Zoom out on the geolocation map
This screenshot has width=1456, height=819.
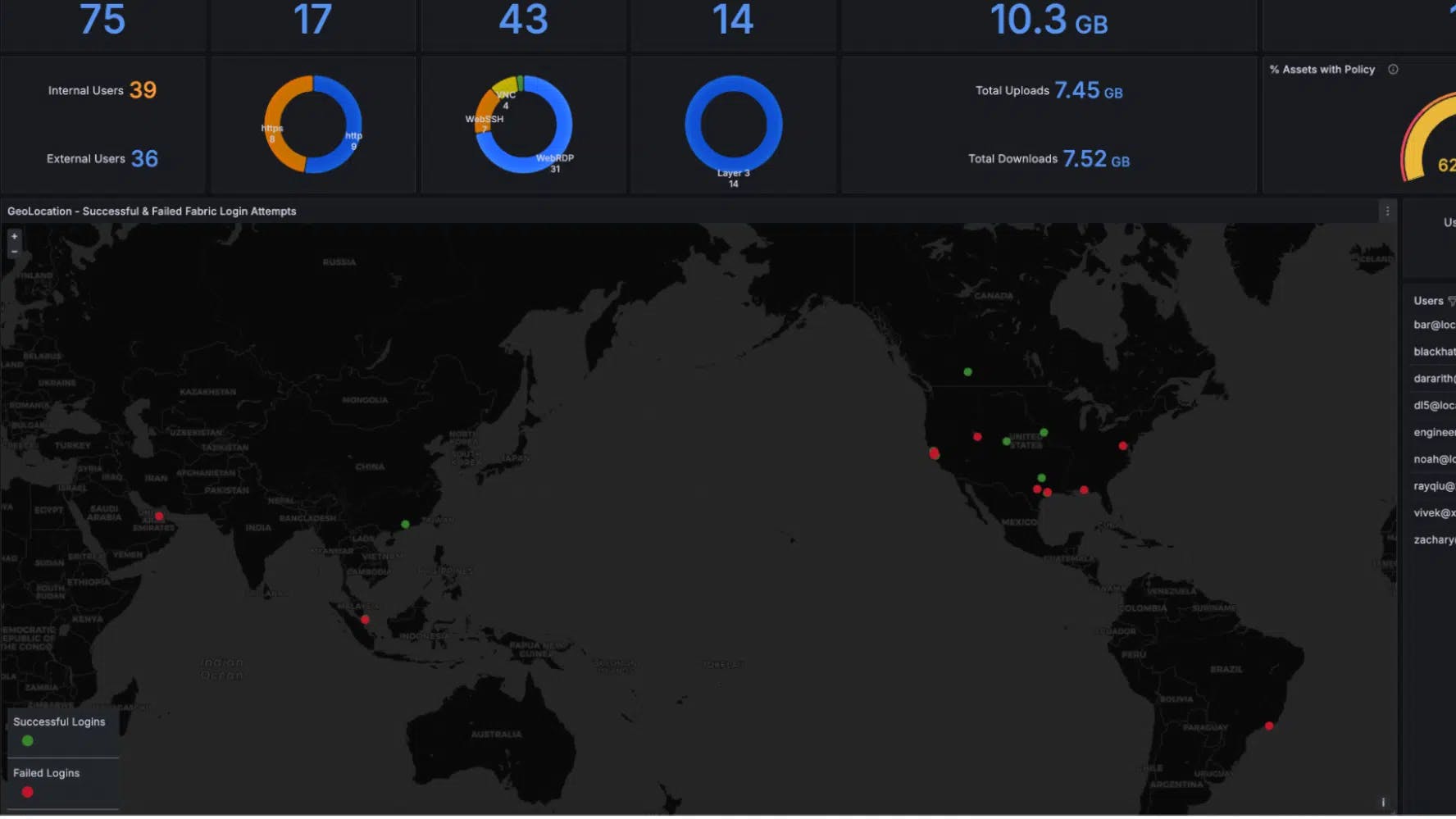[14, 252]
